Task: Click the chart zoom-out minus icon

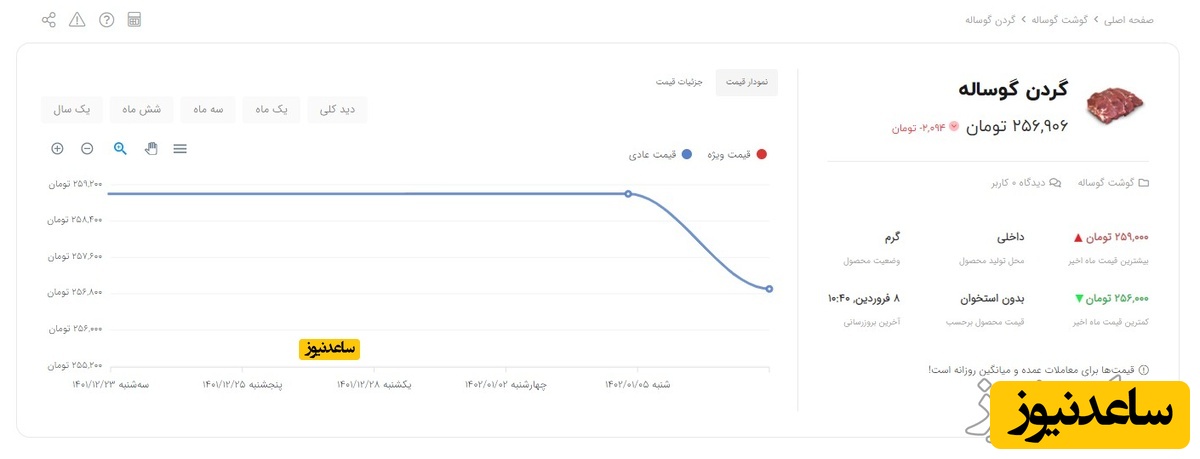Action: click(87, 149)
